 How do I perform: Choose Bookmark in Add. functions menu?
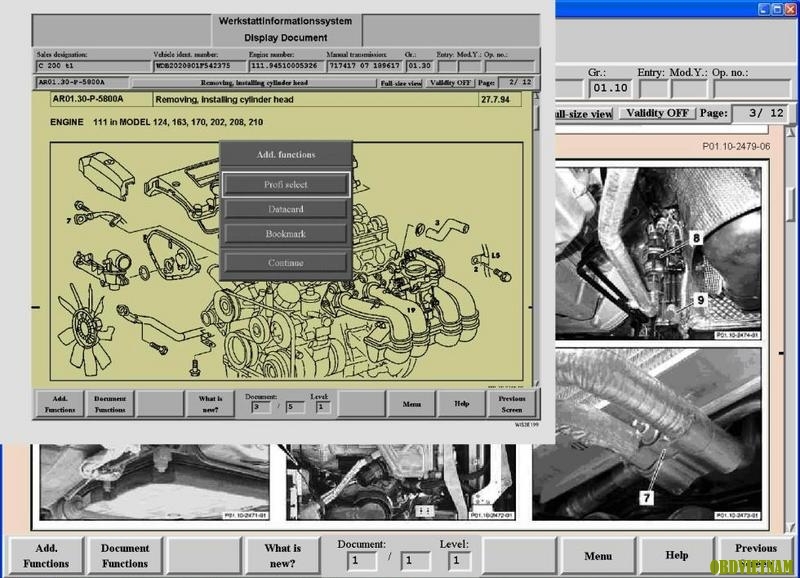click(x=286, y=234)
